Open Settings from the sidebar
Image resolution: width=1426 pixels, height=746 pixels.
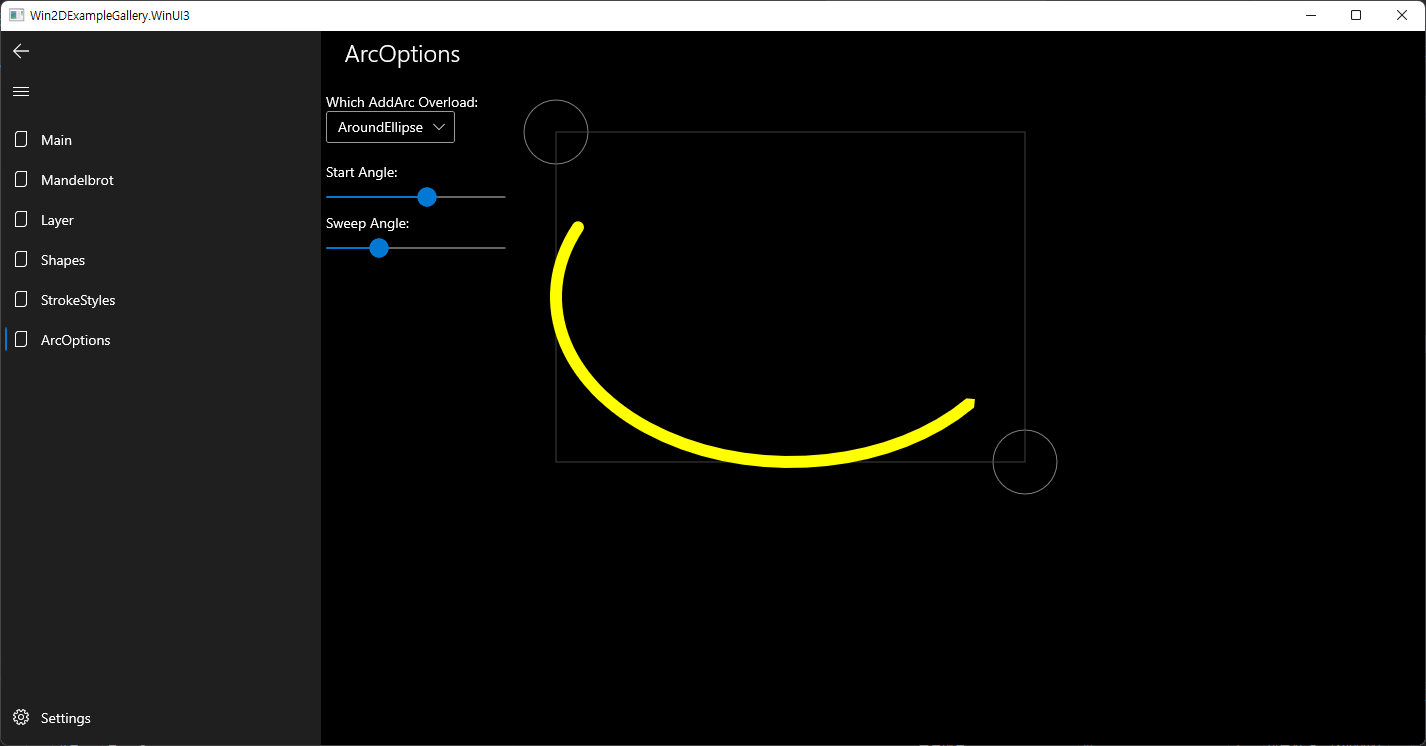[x=160, y=718]
